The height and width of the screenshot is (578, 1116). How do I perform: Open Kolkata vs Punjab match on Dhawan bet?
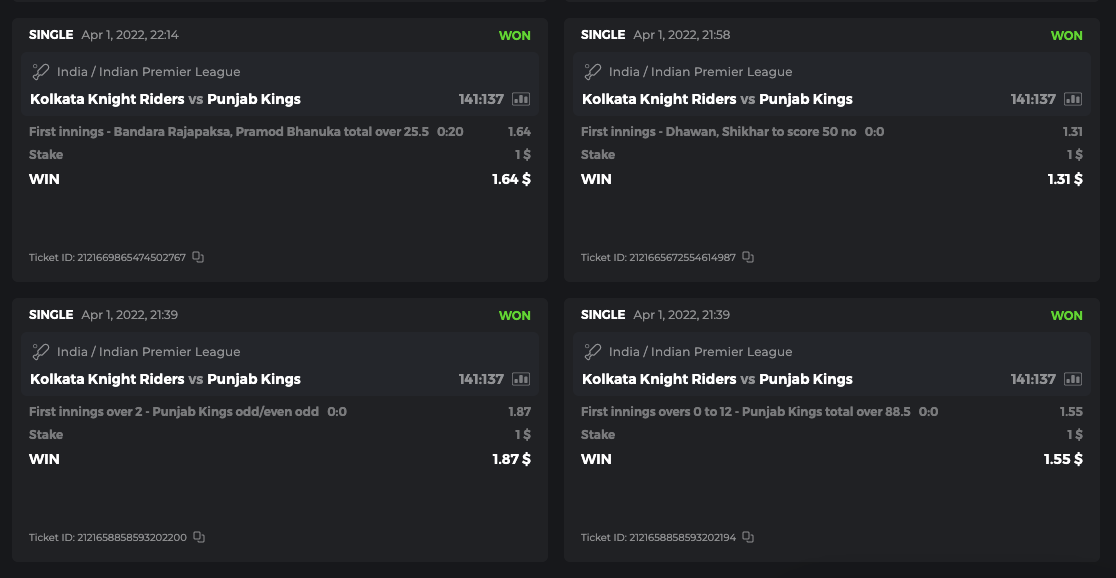(717, 99)
